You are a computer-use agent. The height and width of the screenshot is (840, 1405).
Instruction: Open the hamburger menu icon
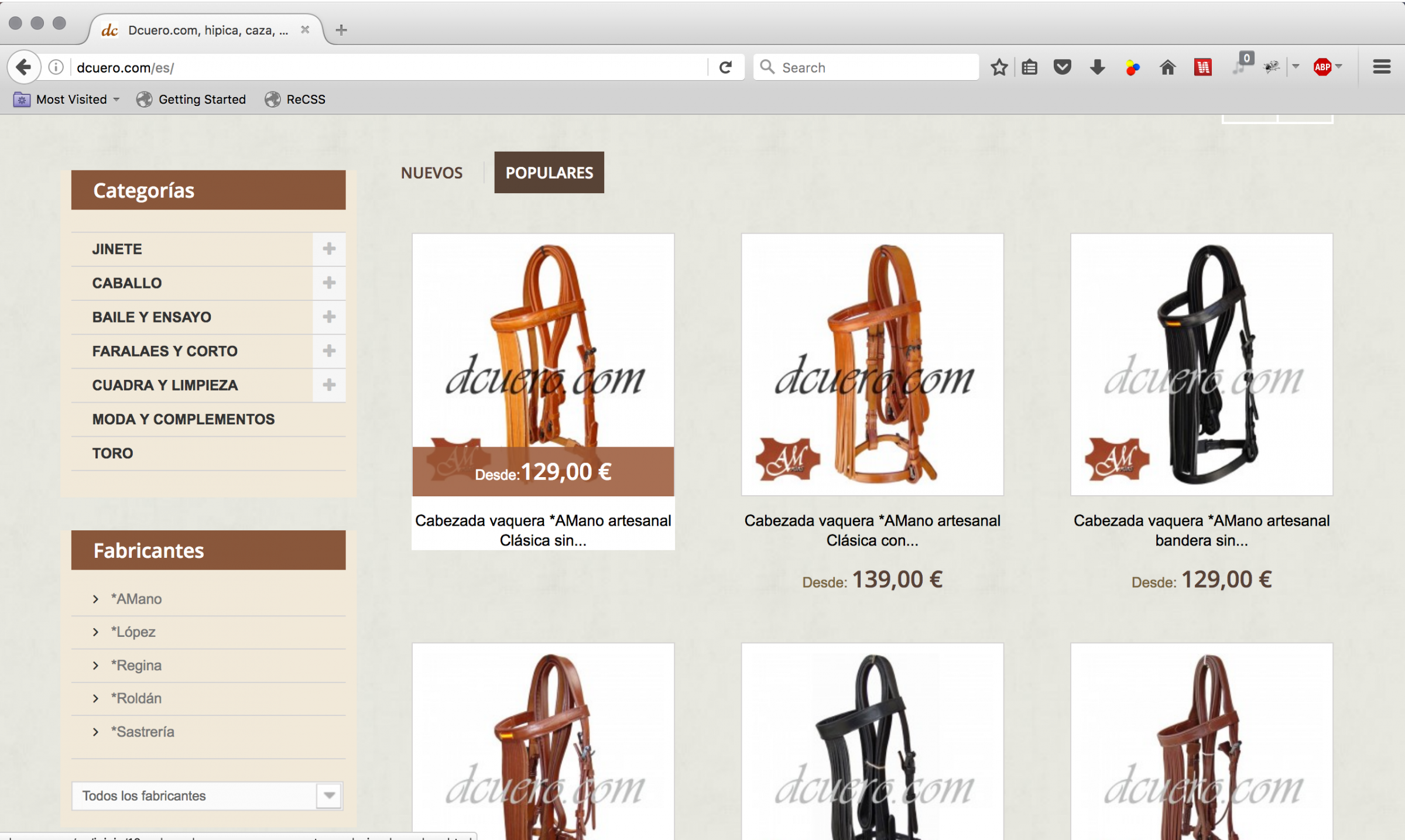1382,67
